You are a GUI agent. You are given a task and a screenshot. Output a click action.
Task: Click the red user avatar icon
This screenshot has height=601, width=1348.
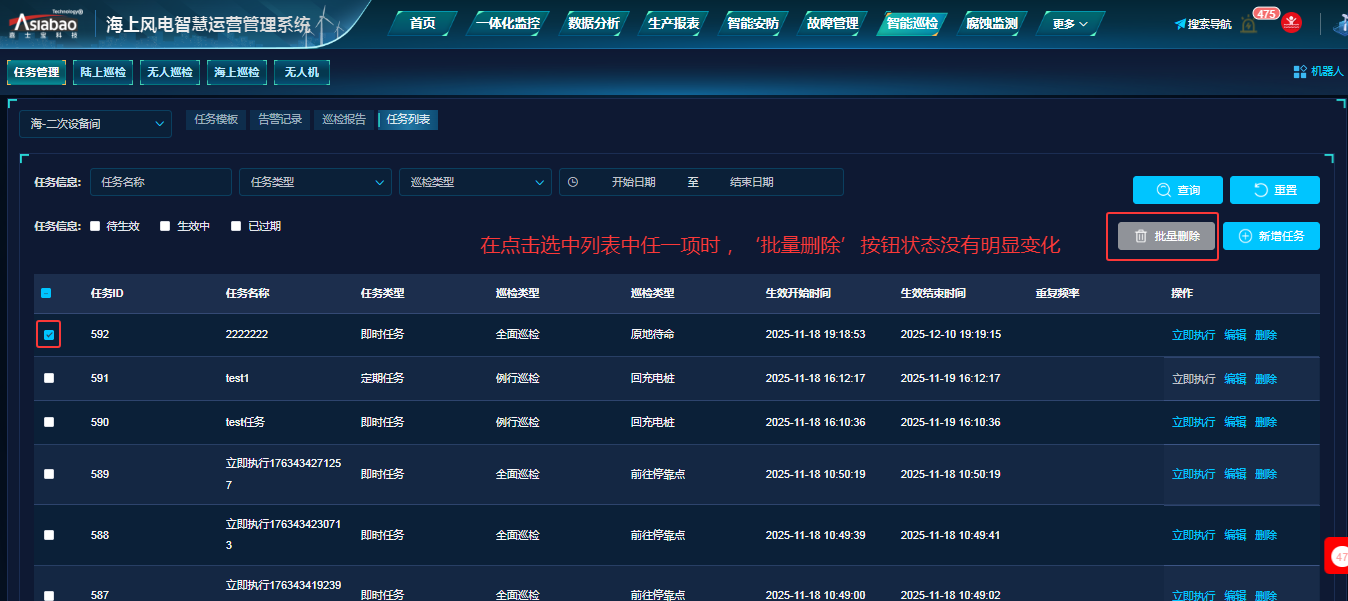[x=1291, y=22]
